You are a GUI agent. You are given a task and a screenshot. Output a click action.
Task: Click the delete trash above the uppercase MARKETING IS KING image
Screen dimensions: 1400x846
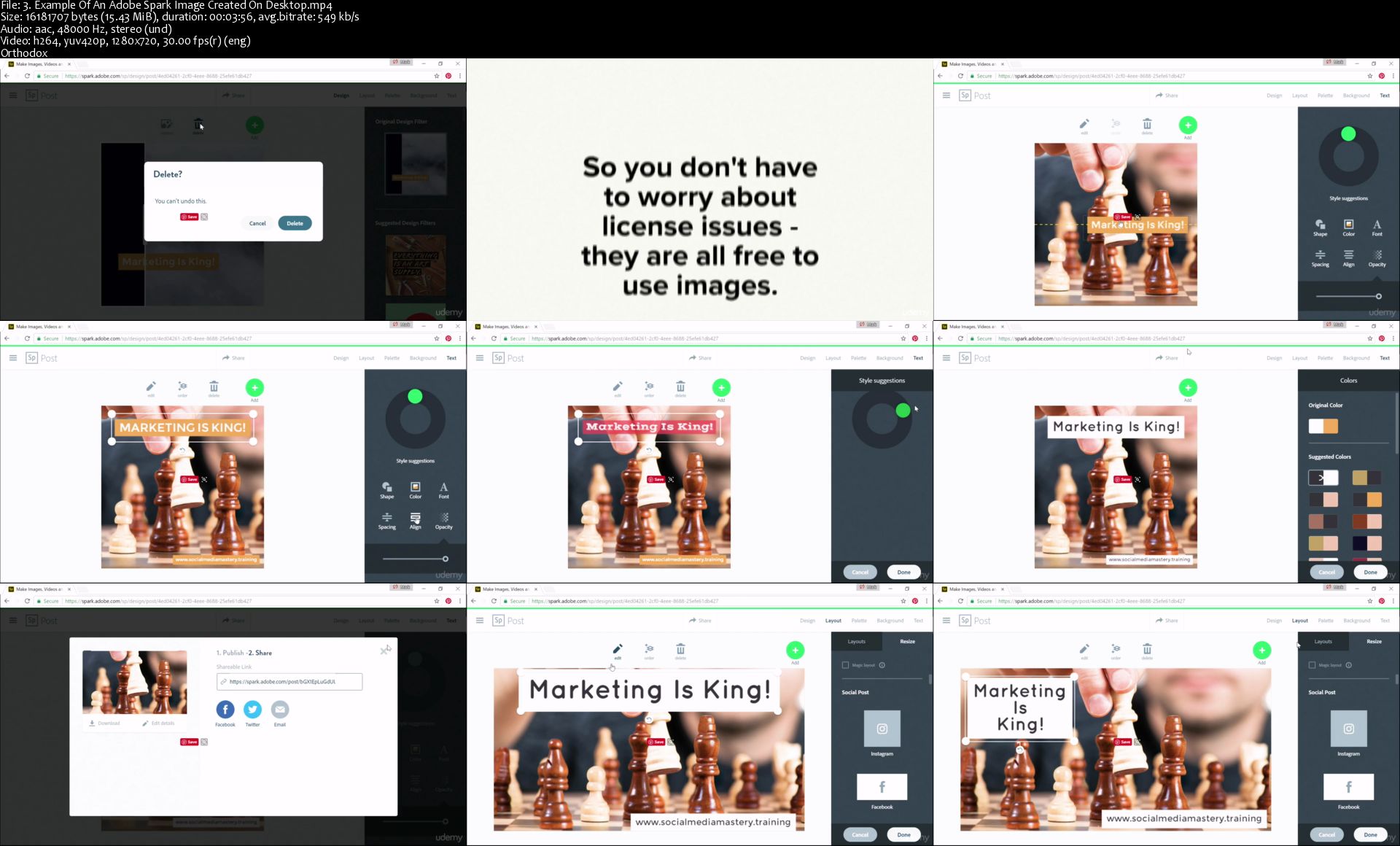coord(214,388)
